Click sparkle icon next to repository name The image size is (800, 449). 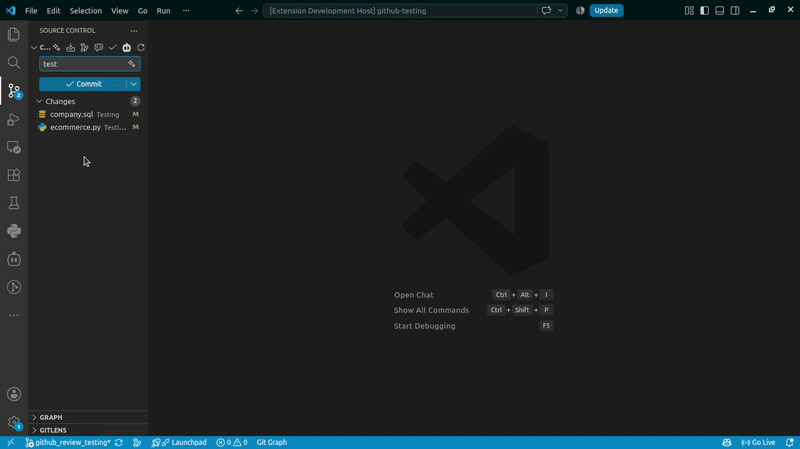point(57,47)
